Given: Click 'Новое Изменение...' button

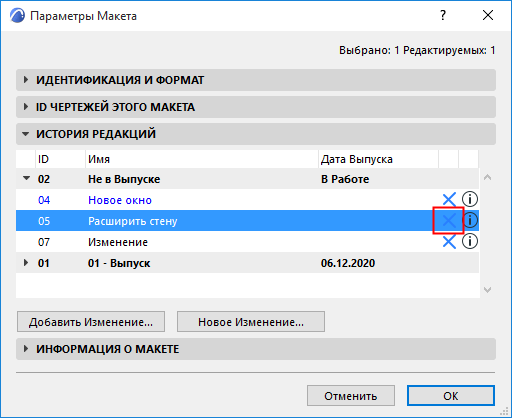Looking at the screenshot, I should (251, 322).
